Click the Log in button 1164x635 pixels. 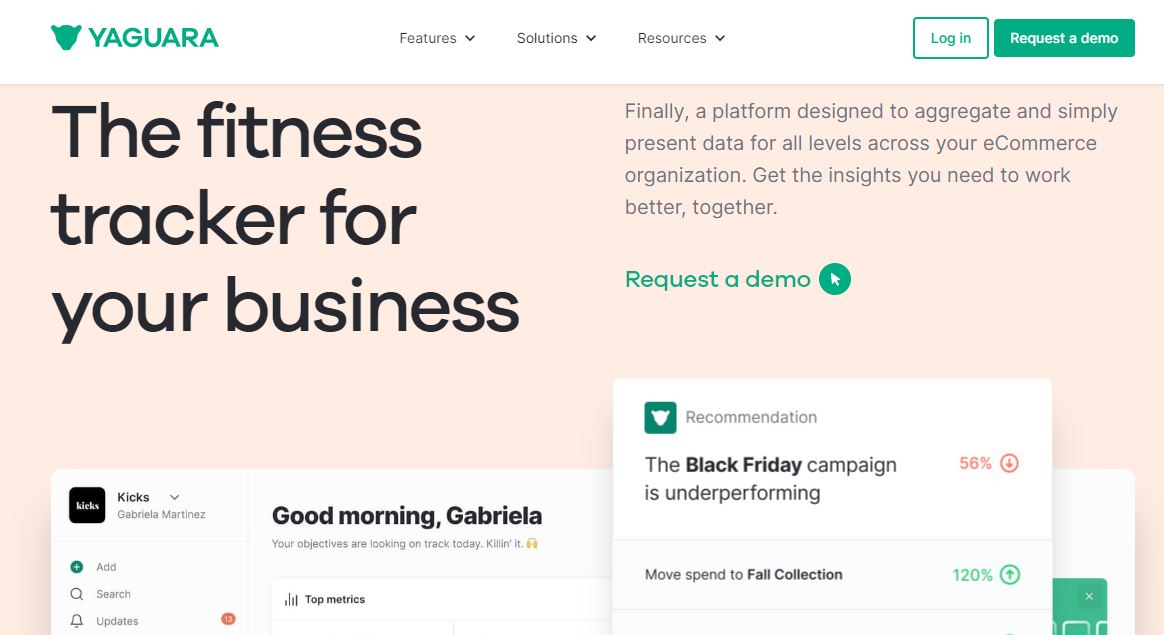(950, 38)
